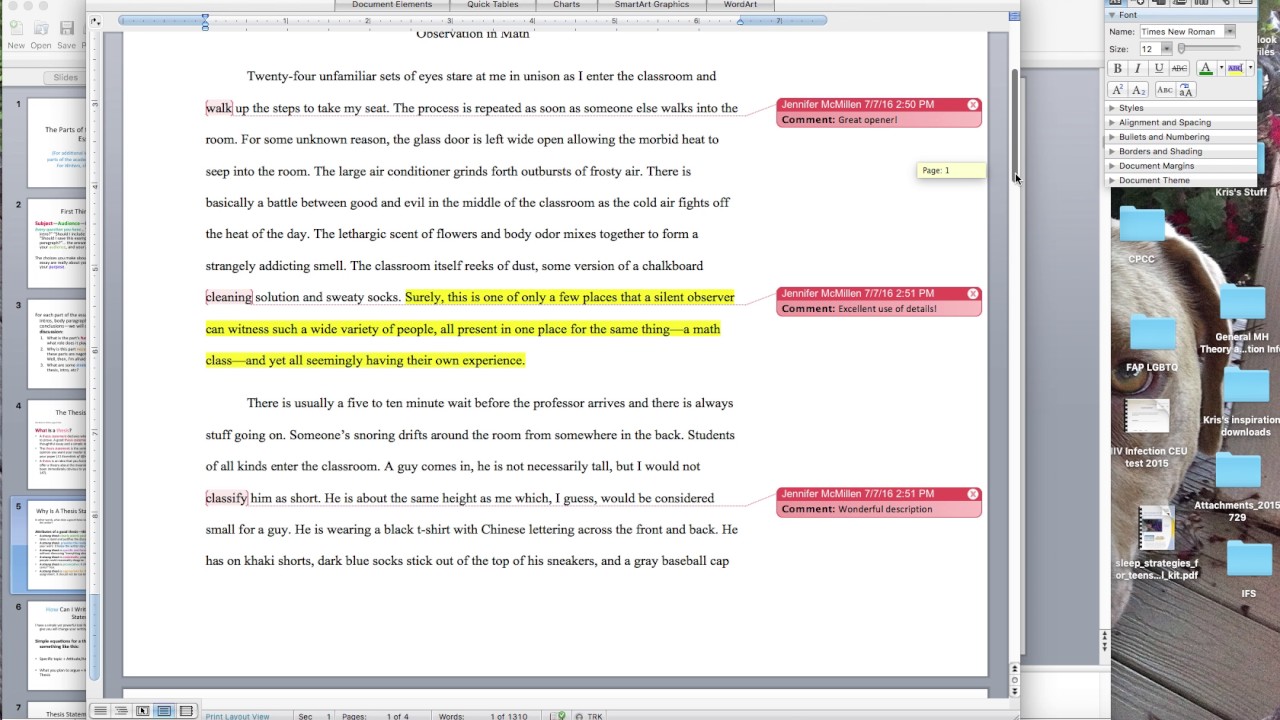The image size is (1280, 720).
Task: Click New icon in PowerPoint window
Action: 16,29
